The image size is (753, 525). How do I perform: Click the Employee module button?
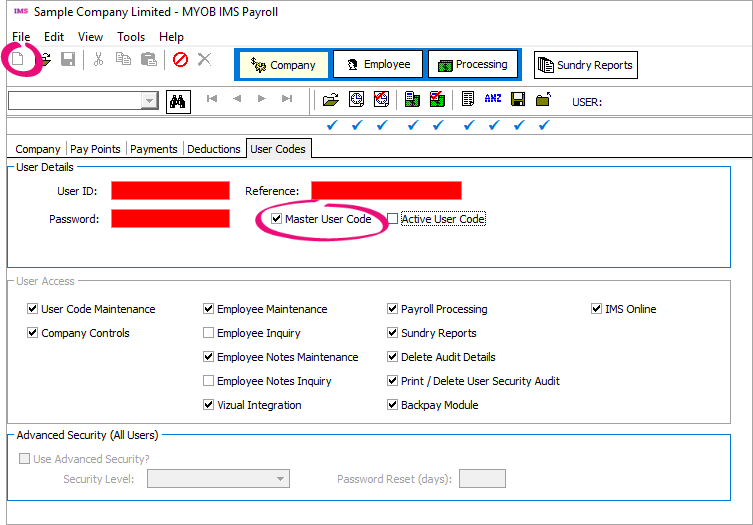pos(377,64)
